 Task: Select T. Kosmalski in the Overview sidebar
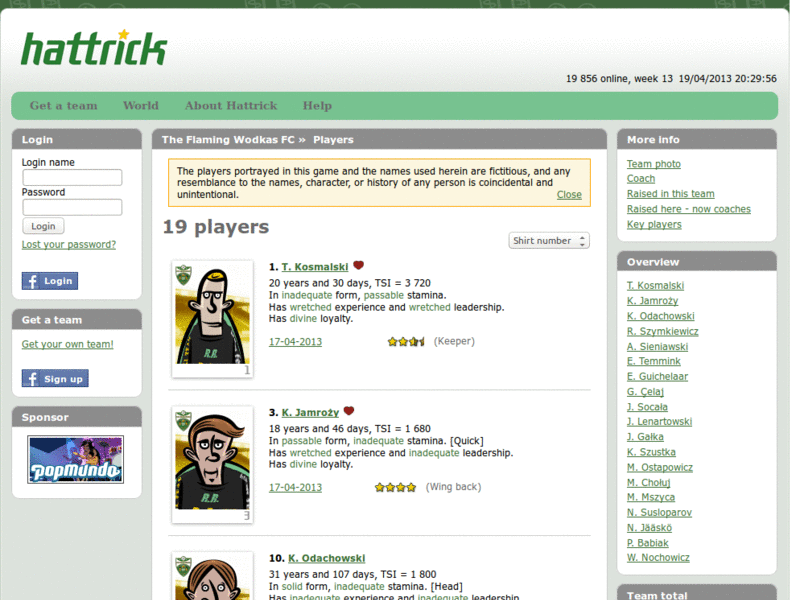pos(656,286)
